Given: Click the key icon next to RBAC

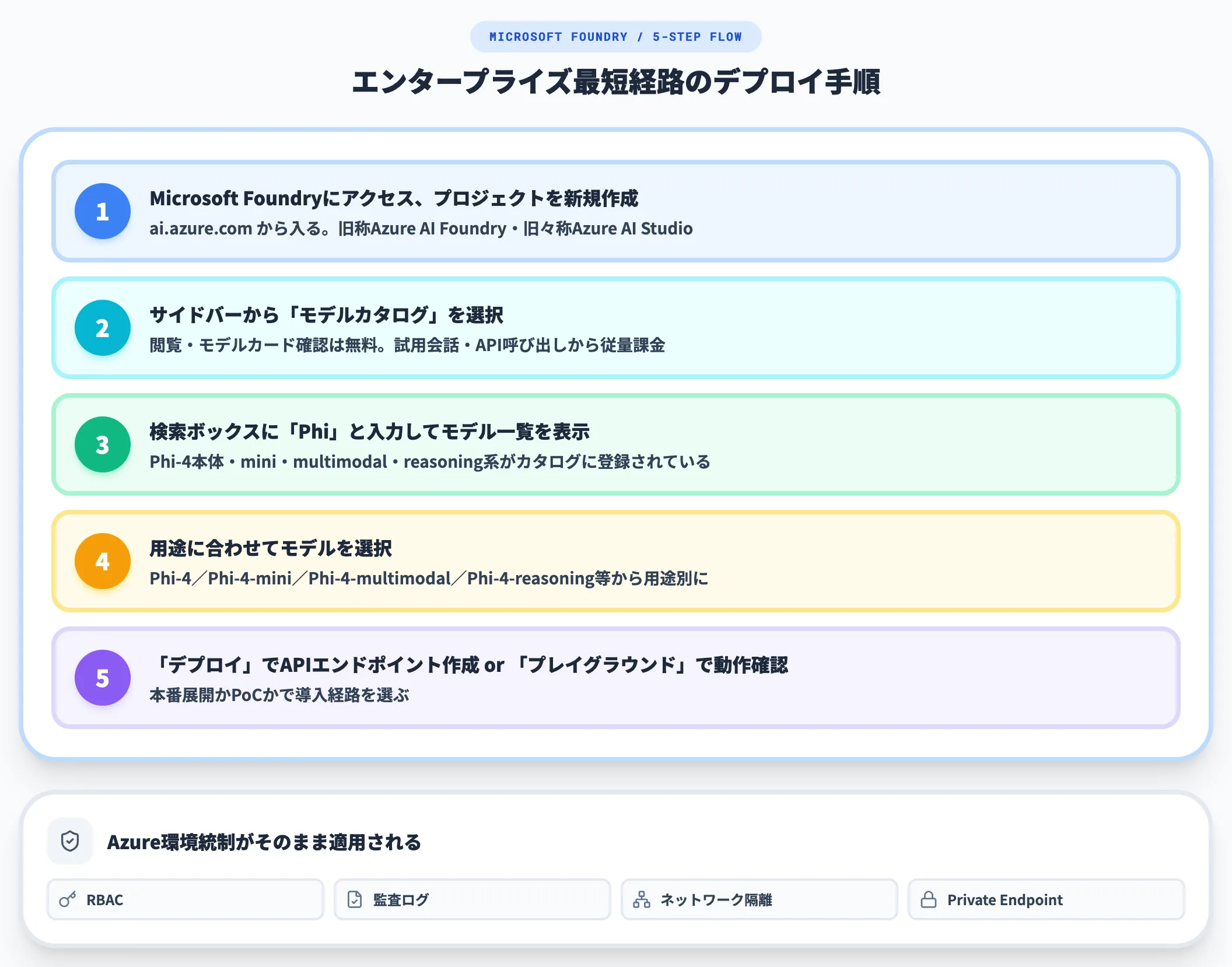Looking at the screenshot, I should click(x=68, y=899).
